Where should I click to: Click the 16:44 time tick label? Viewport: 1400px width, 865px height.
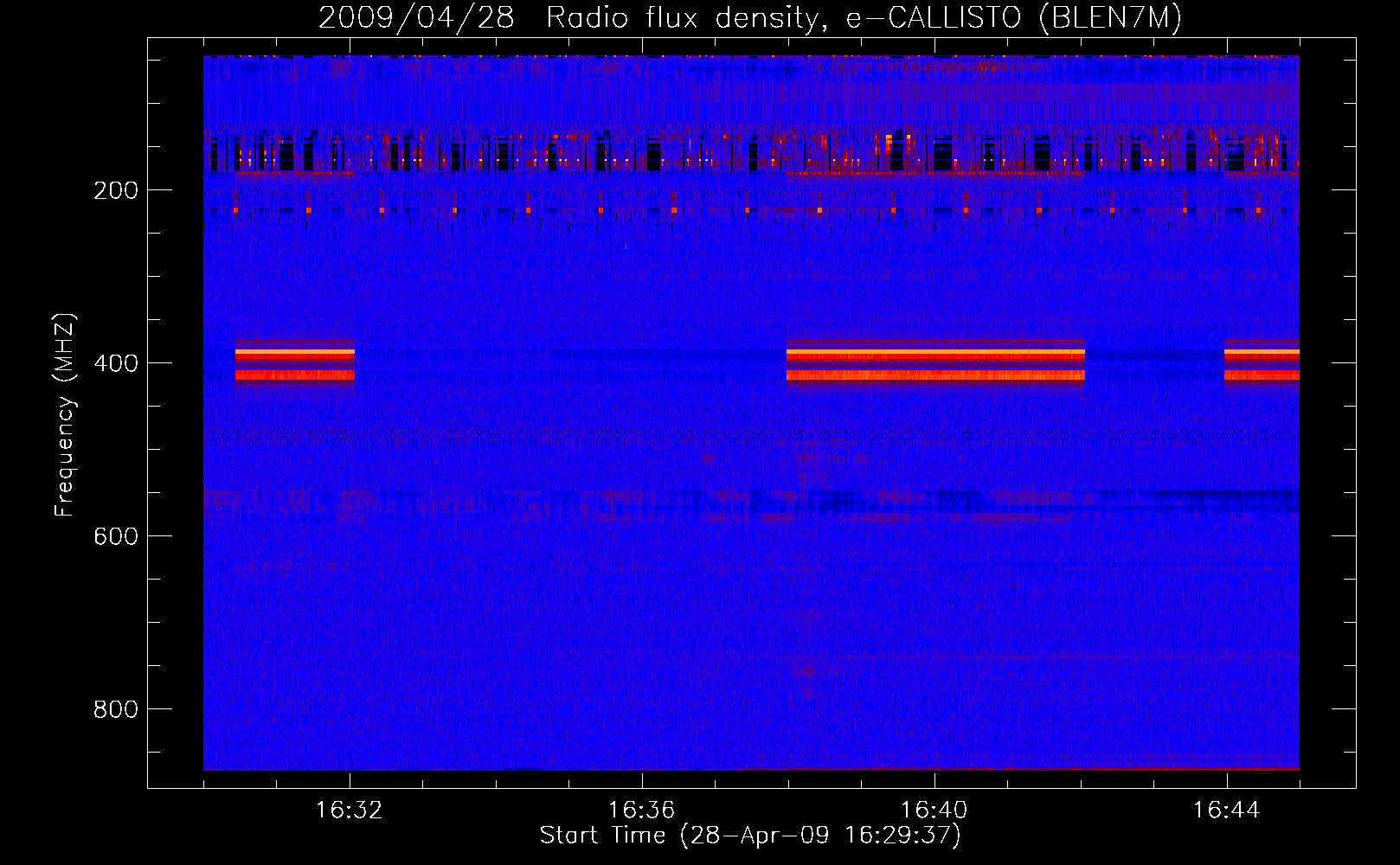(1227, 811)
